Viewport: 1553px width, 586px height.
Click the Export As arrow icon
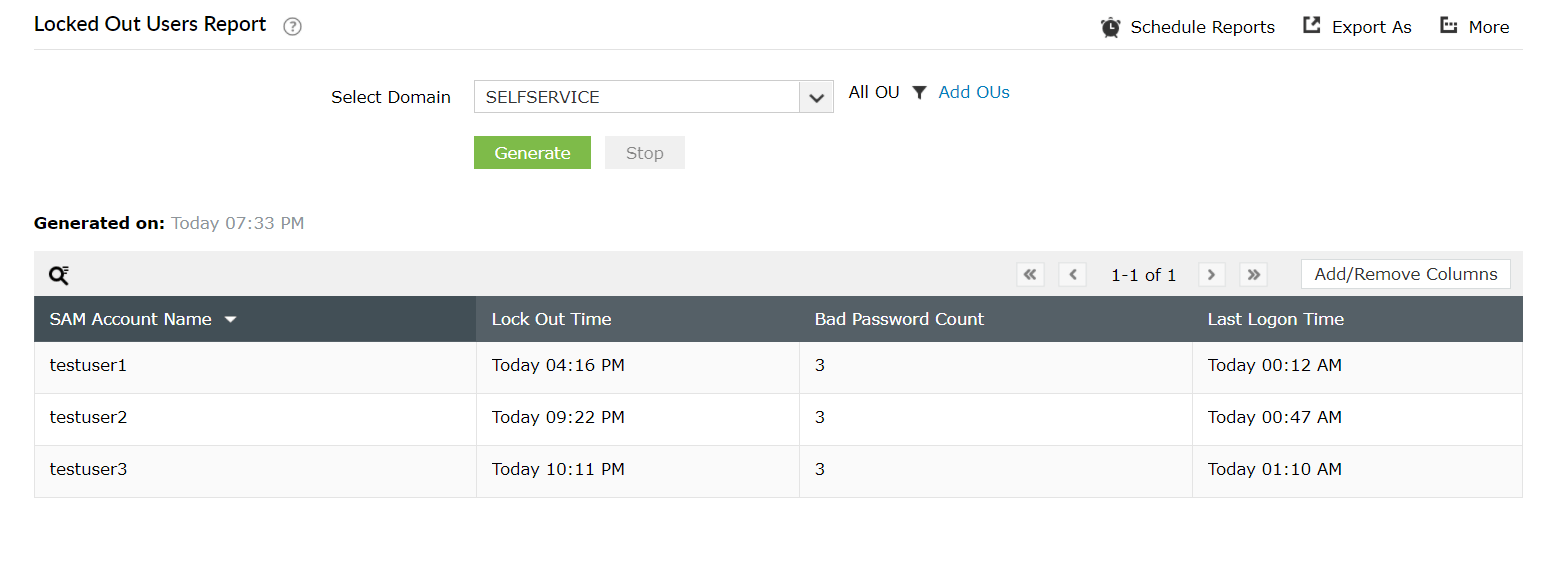(1312, 26)
